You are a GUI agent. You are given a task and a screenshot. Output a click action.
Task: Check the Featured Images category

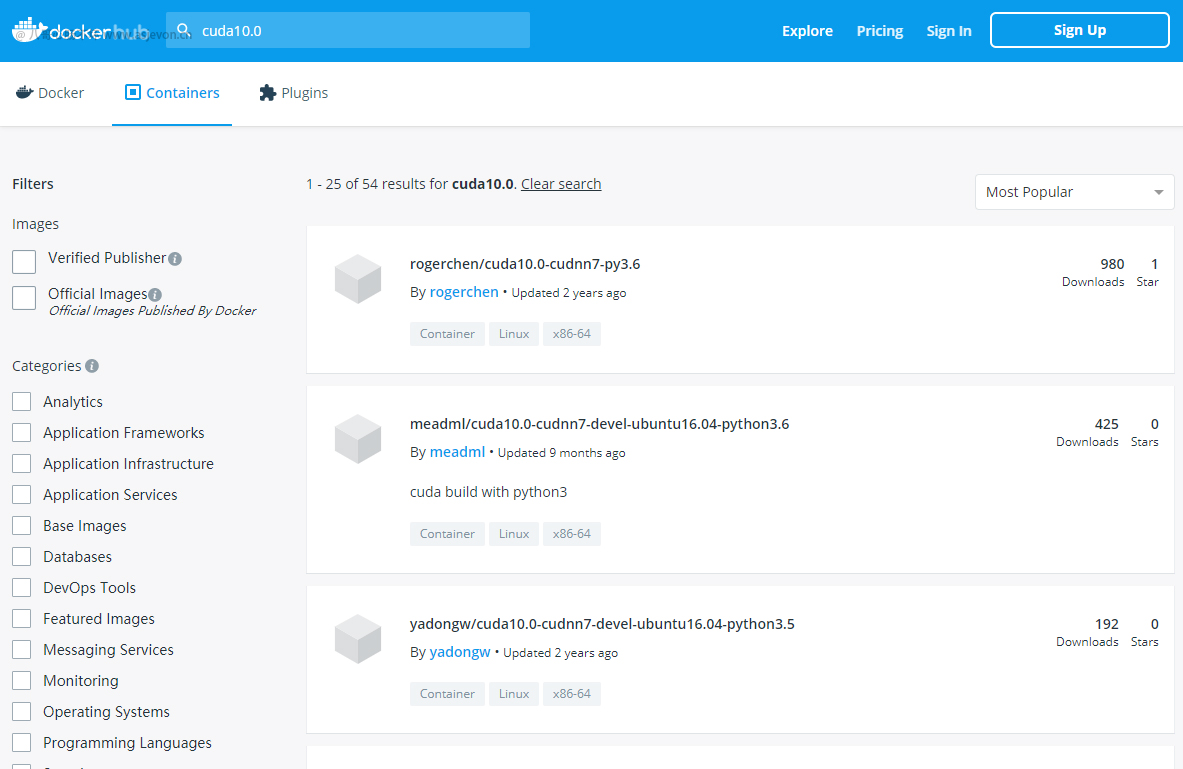click(x=22, y=618)
